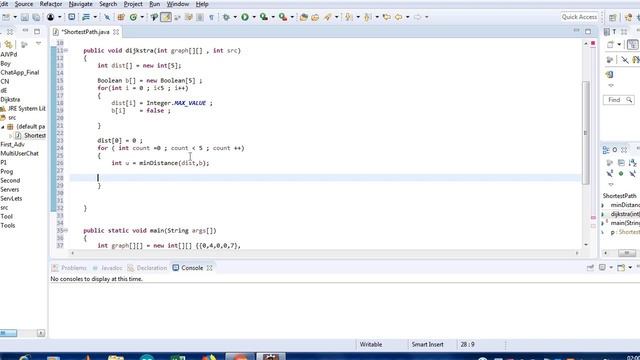Click the Save All toolbar icon
The height and width of the screenshot is (360, 640).
point(36,17)
